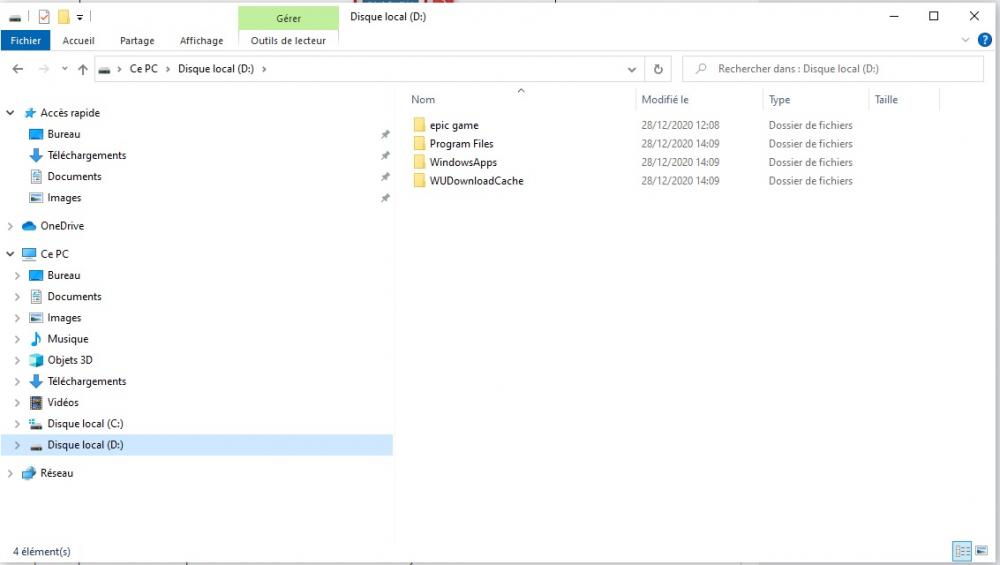This screenshot has width=1000, height=565.
Task: Open the recent locations dropdown
Action: tap(64, 69)
